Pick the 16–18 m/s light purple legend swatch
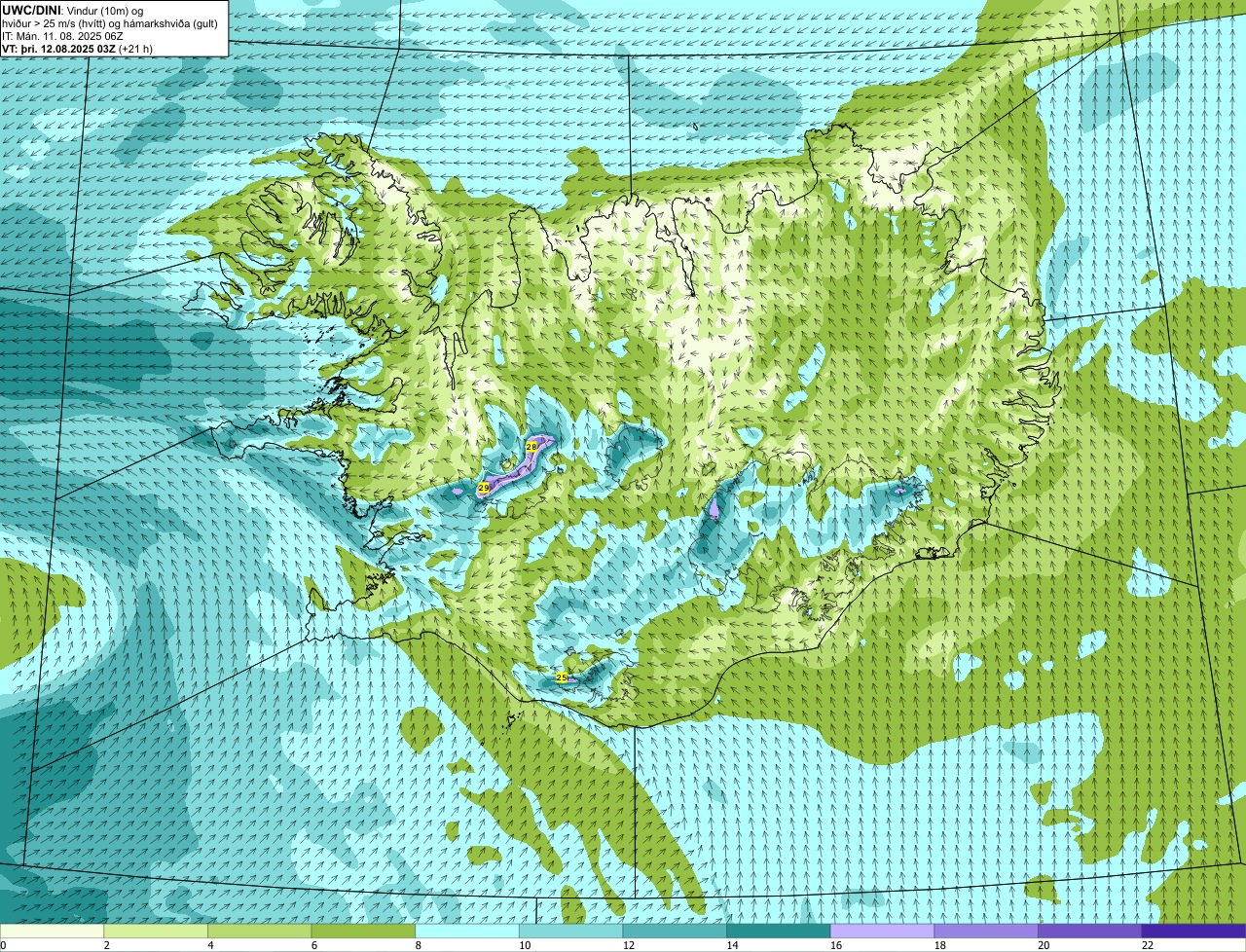The image size is (1246, 952). (882, 931)
